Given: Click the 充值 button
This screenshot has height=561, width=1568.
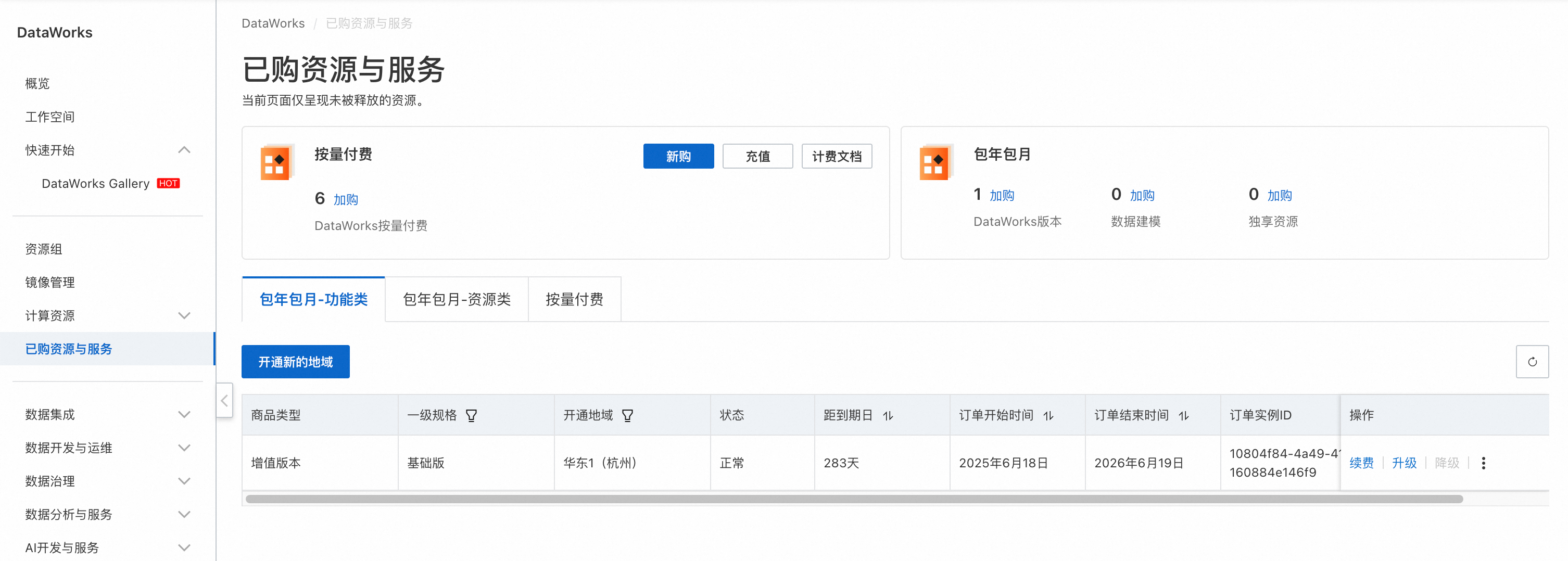Looking at the screenshot, I should click(757, 156).
